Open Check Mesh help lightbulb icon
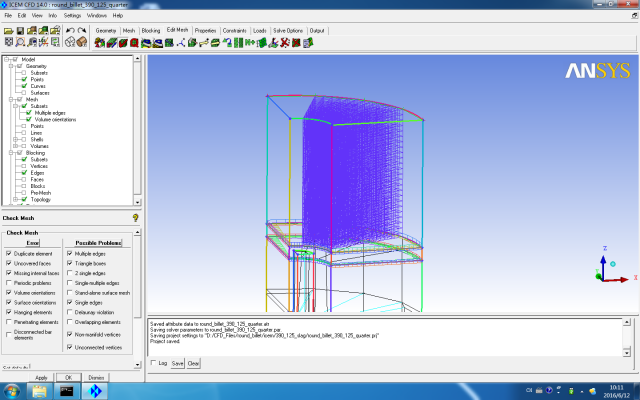Image resolution: width=640 pixels, height=400 pixels. (135, 217)
